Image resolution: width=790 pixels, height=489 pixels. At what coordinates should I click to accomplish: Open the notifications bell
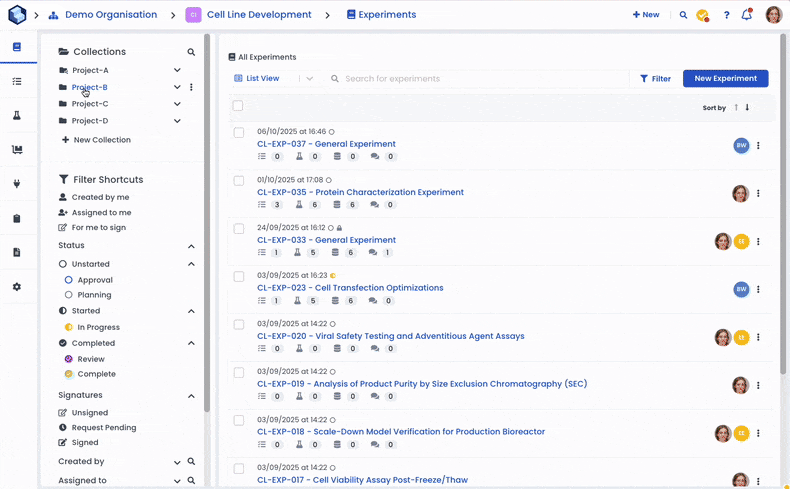pos(747,15)
